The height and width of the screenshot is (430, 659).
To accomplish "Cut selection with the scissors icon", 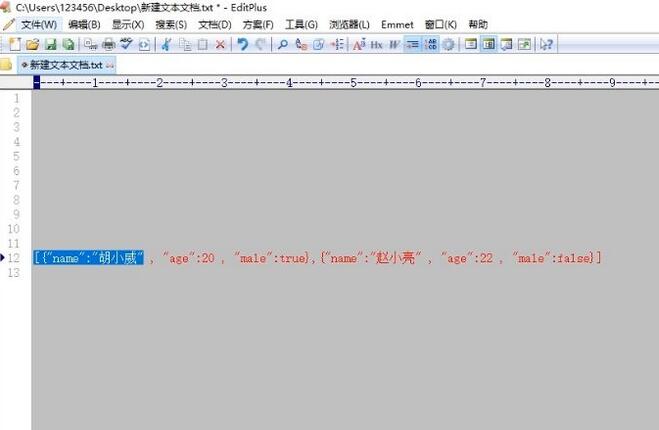I will pyautogui.click(x=166, y=44).
